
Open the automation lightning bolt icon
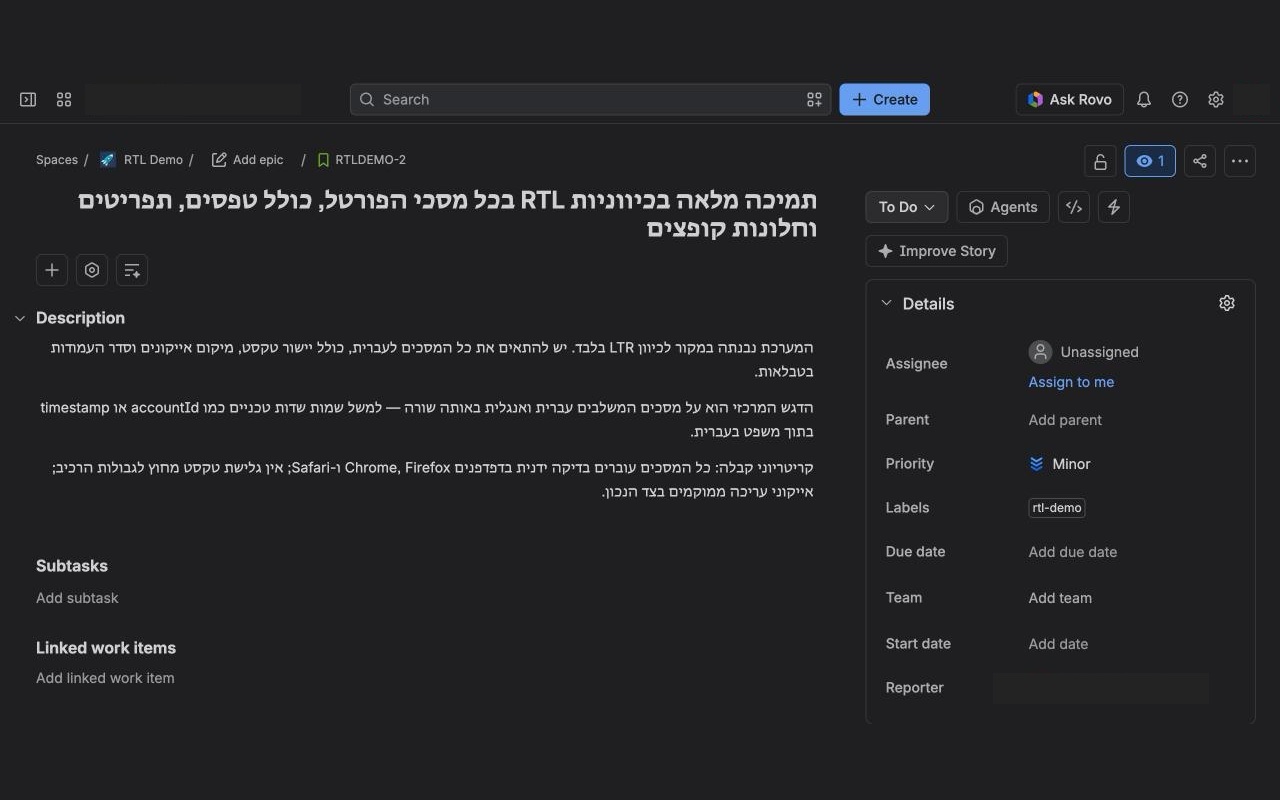pyautogui.click(x=1114, y=207)
